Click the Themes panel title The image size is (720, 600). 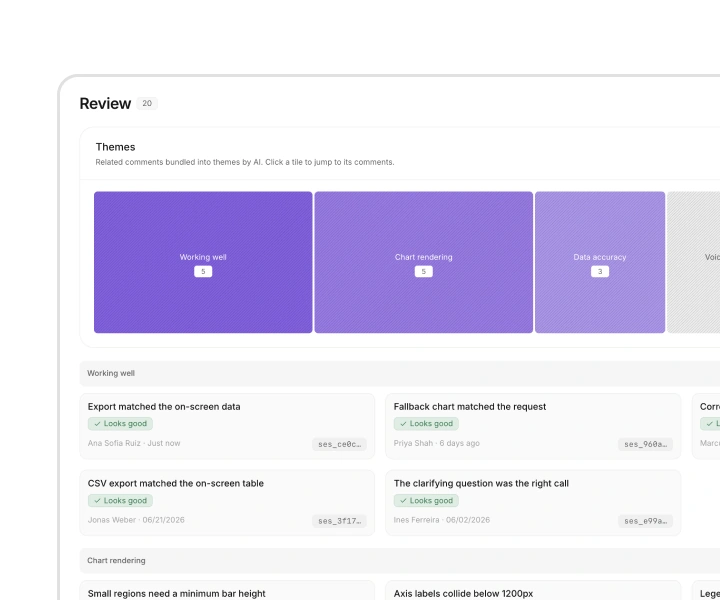tap(115, 147)
